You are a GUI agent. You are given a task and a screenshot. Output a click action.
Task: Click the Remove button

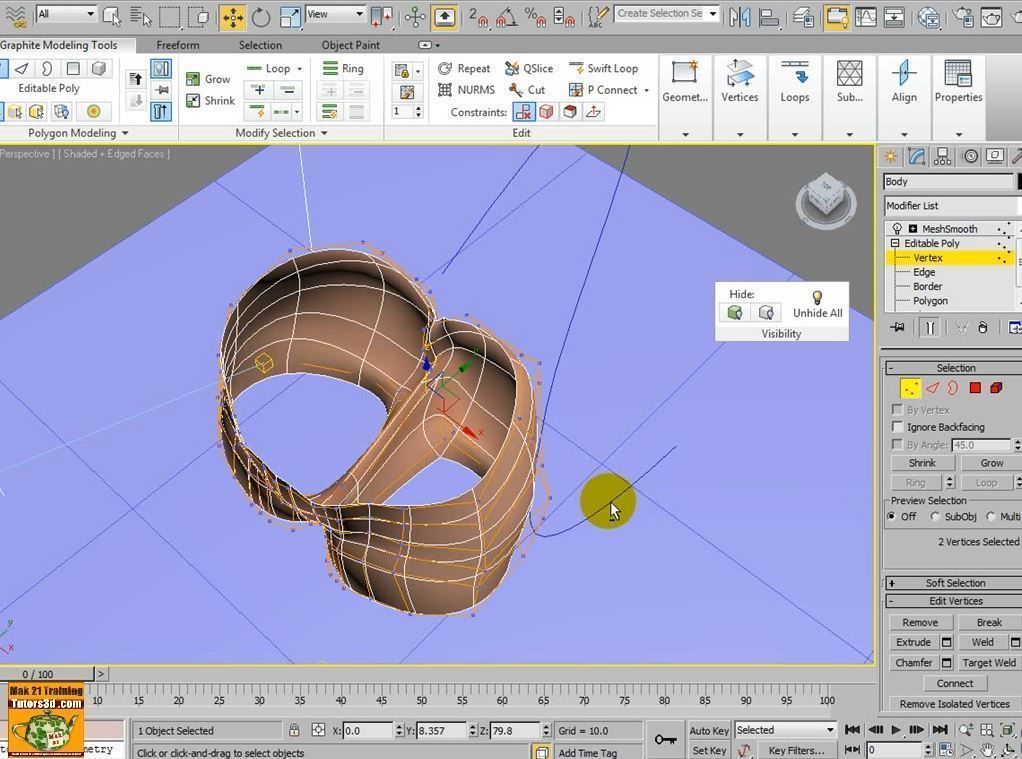920,622
